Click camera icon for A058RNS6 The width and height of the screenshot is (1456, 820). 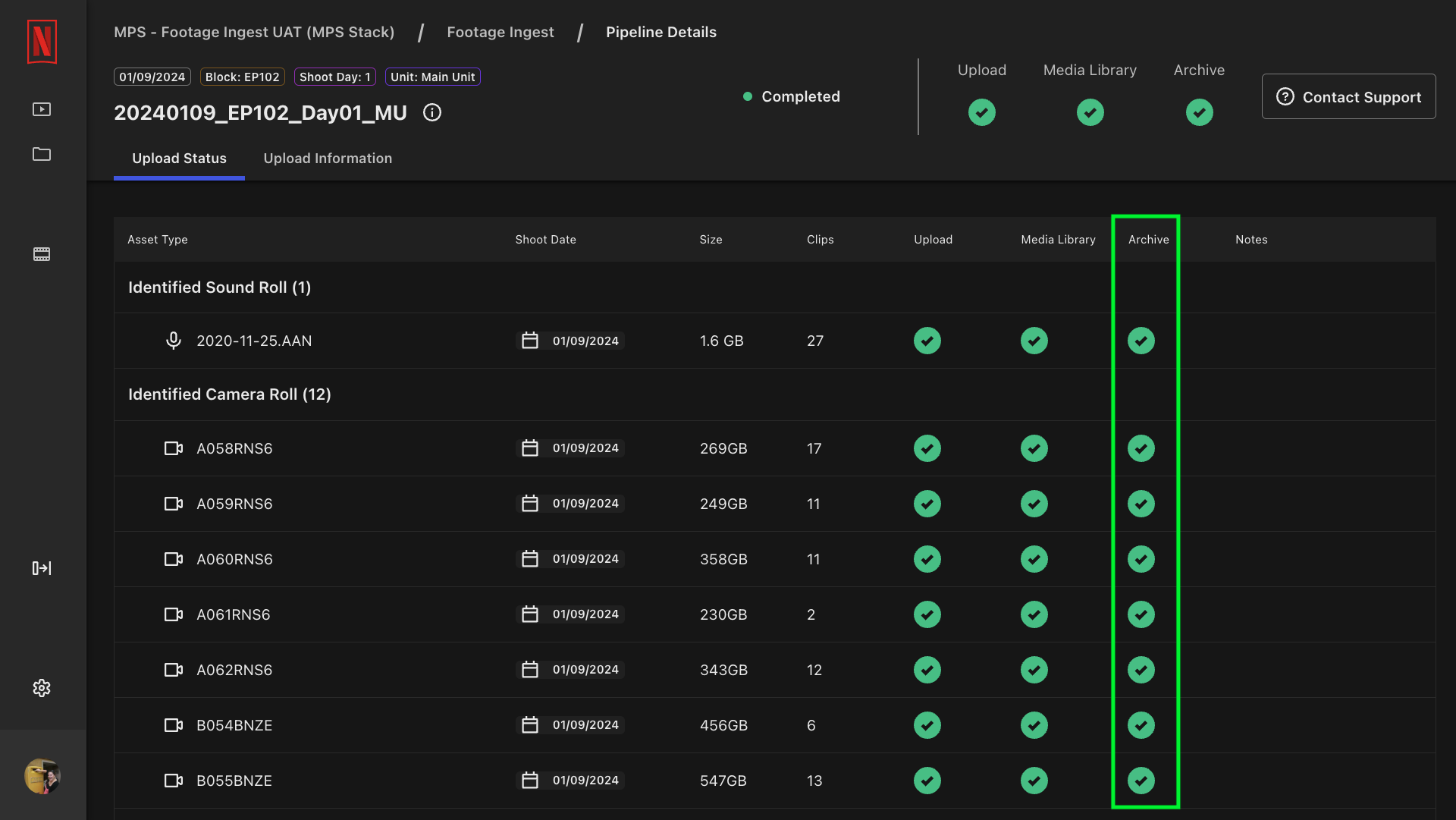[174, 448]
